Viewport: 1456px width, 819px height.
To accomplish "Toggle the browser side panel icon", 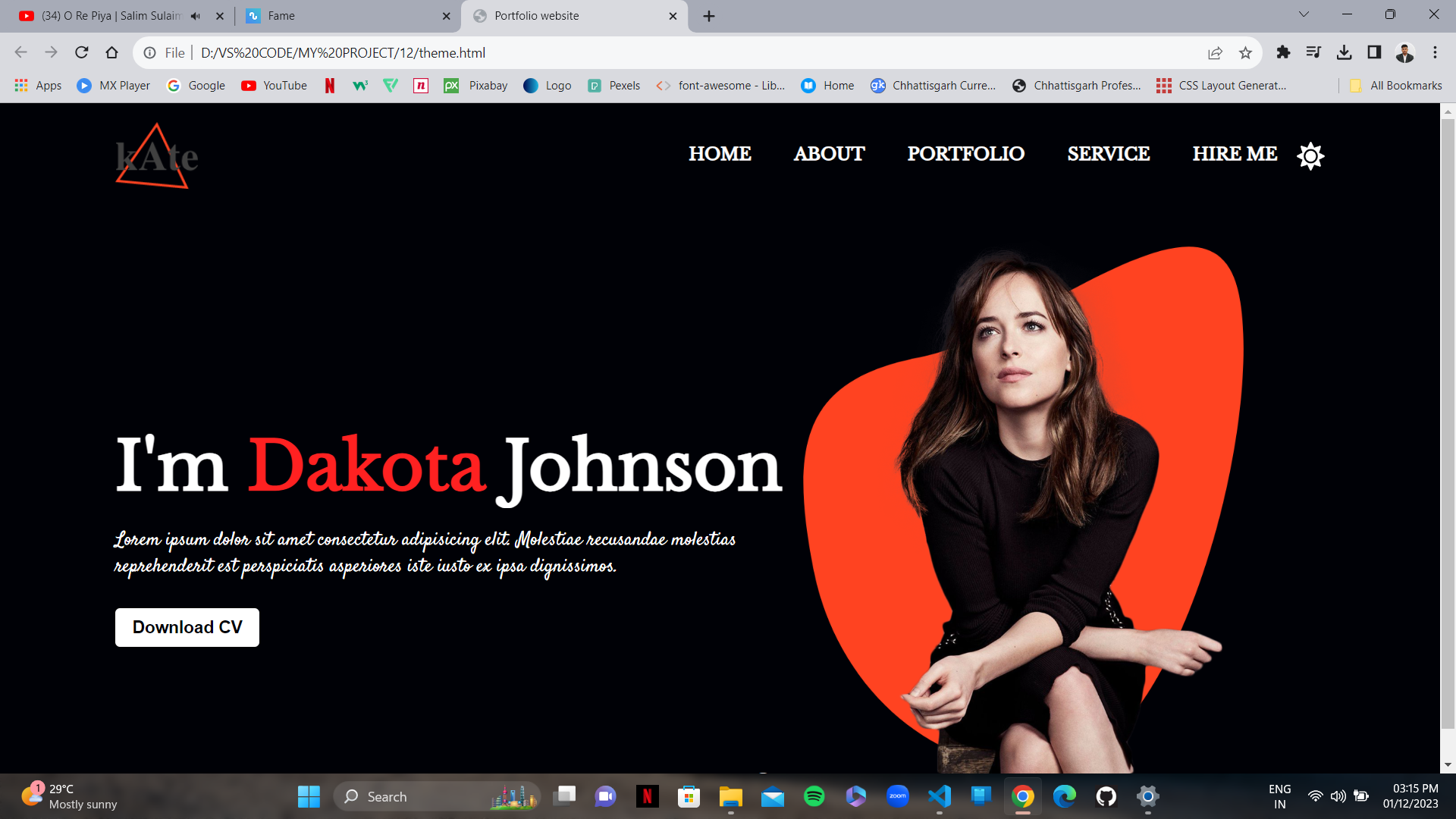I will [x=1374, y=52].
